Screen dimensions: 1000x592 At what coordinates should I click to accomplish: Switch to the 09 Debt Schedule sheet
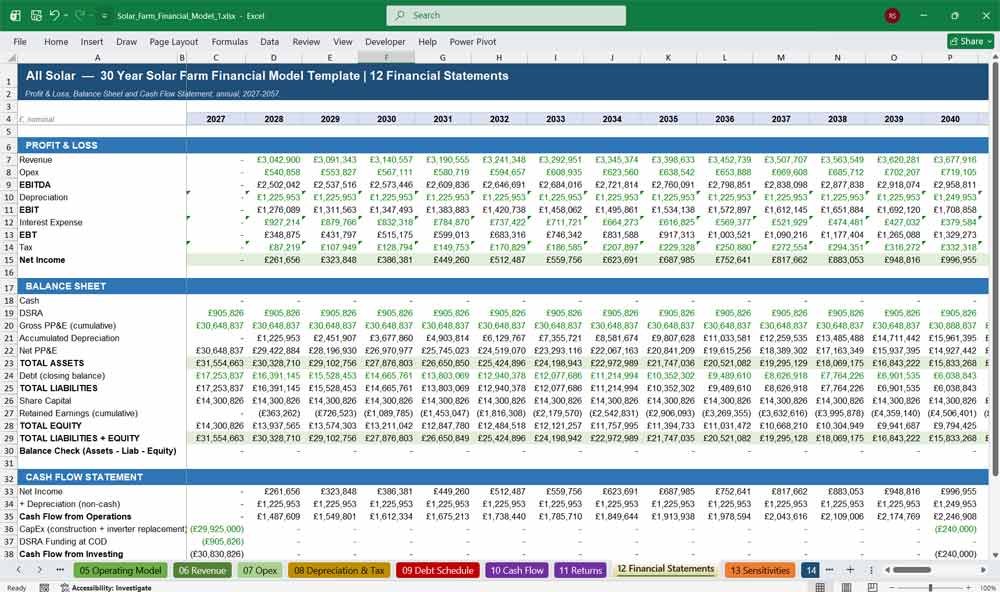coord(438,570)
